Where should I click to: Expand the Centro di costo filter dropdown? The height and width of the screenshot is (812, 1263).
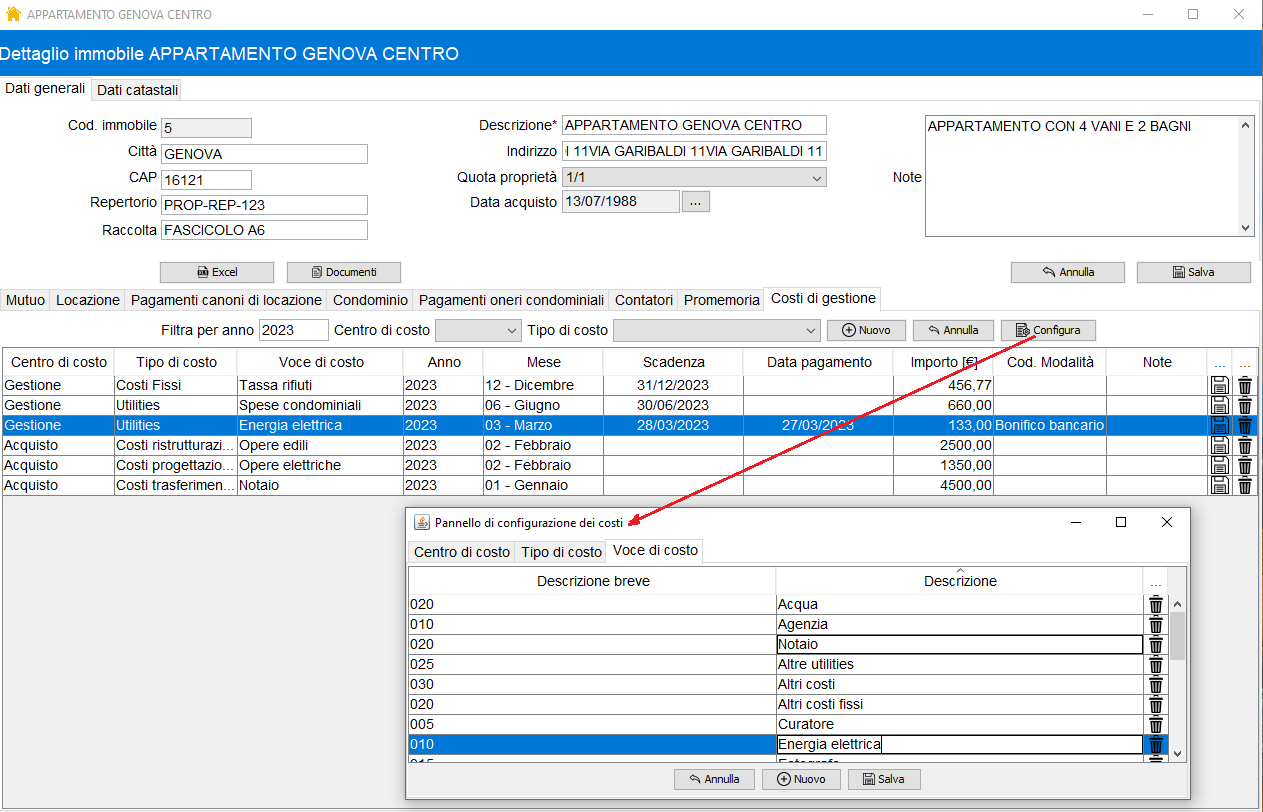(x=478, y=330)
